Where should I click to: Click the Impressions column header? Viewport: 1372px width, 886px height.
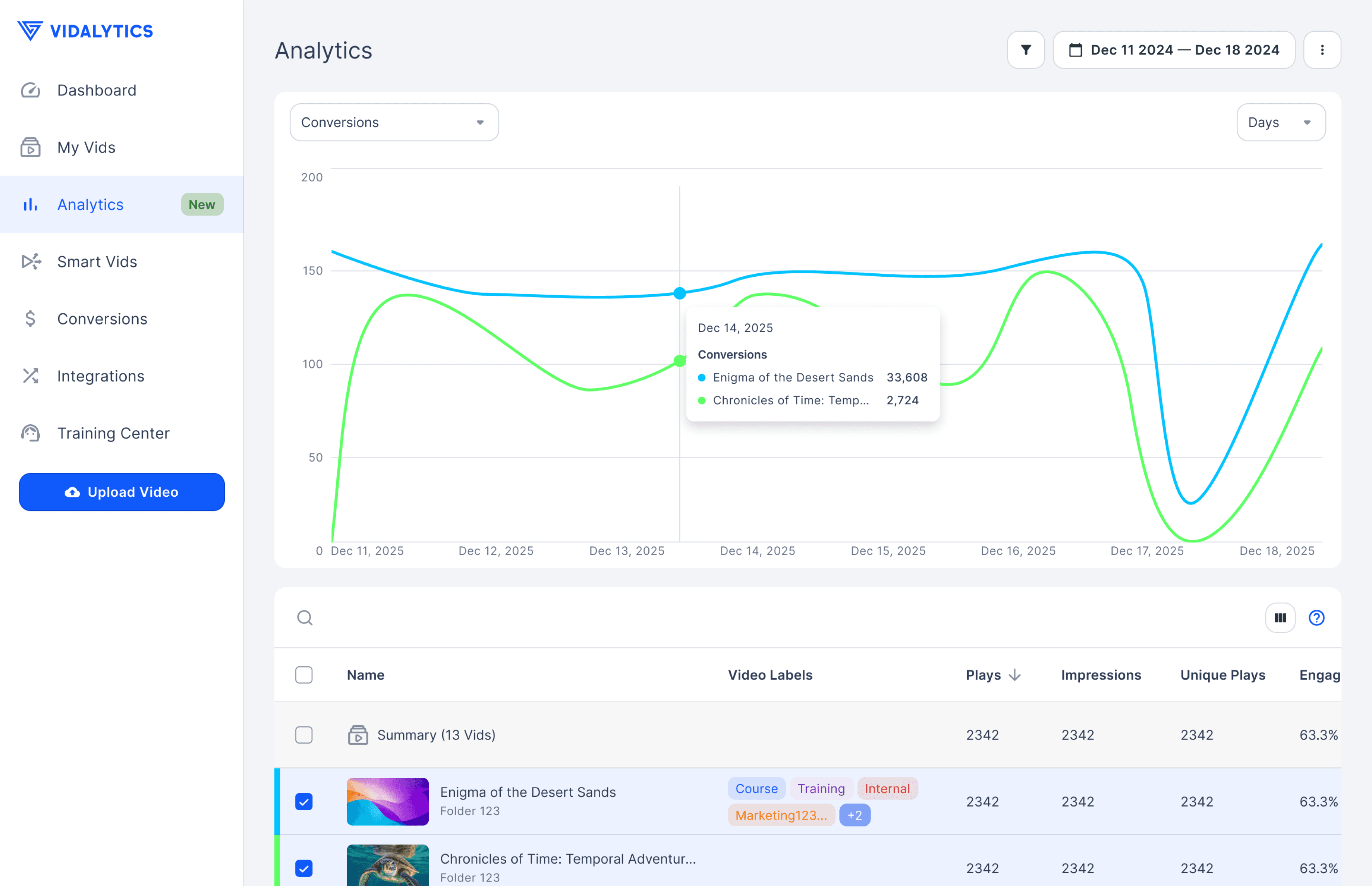(x=1101, y=675)
